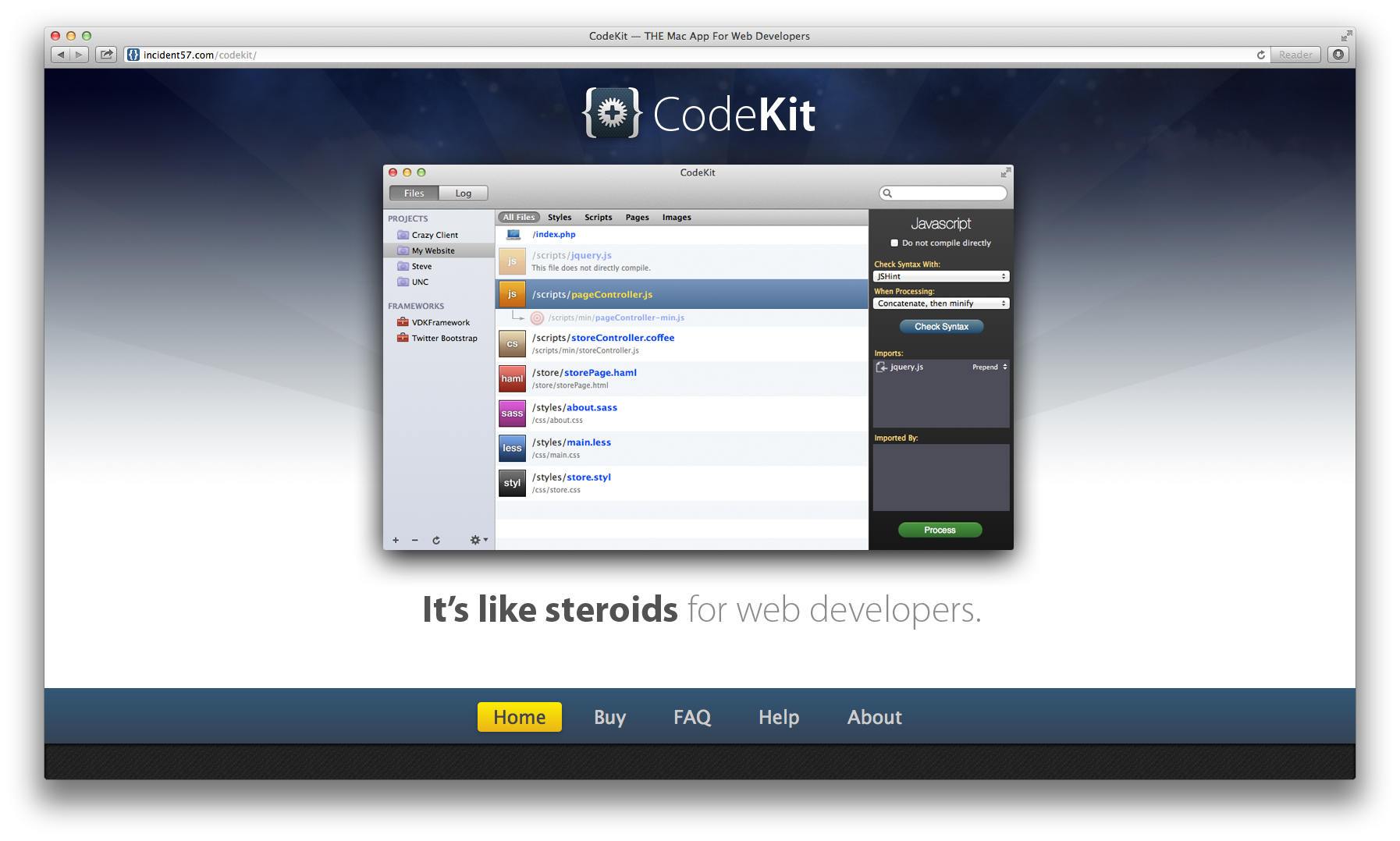Click the dark styl file icon
Viewport: 1400px width, 841px height.
pyautogui.click(x=512, y=483)
